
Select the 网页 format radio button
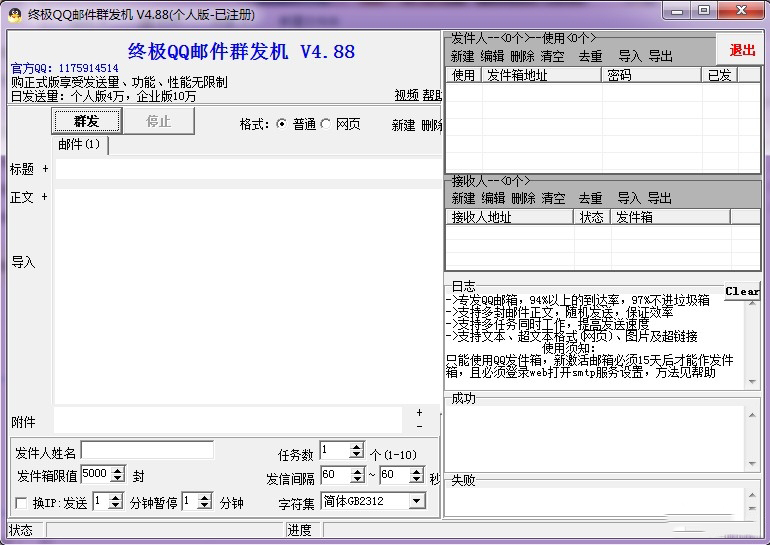tap(326, 124)
